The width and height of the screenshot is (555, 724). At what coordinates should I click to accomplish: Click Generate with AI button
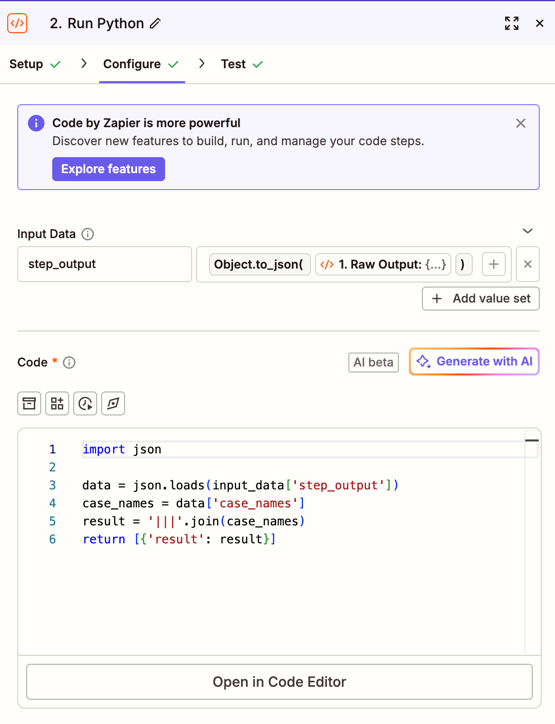[474, 362]
